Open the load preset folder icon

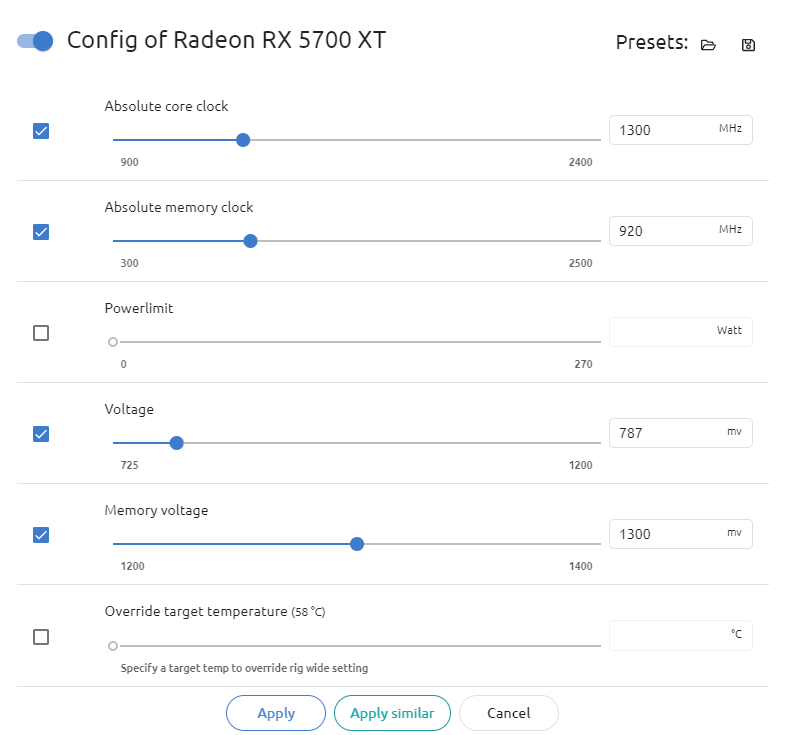[708, 45]
